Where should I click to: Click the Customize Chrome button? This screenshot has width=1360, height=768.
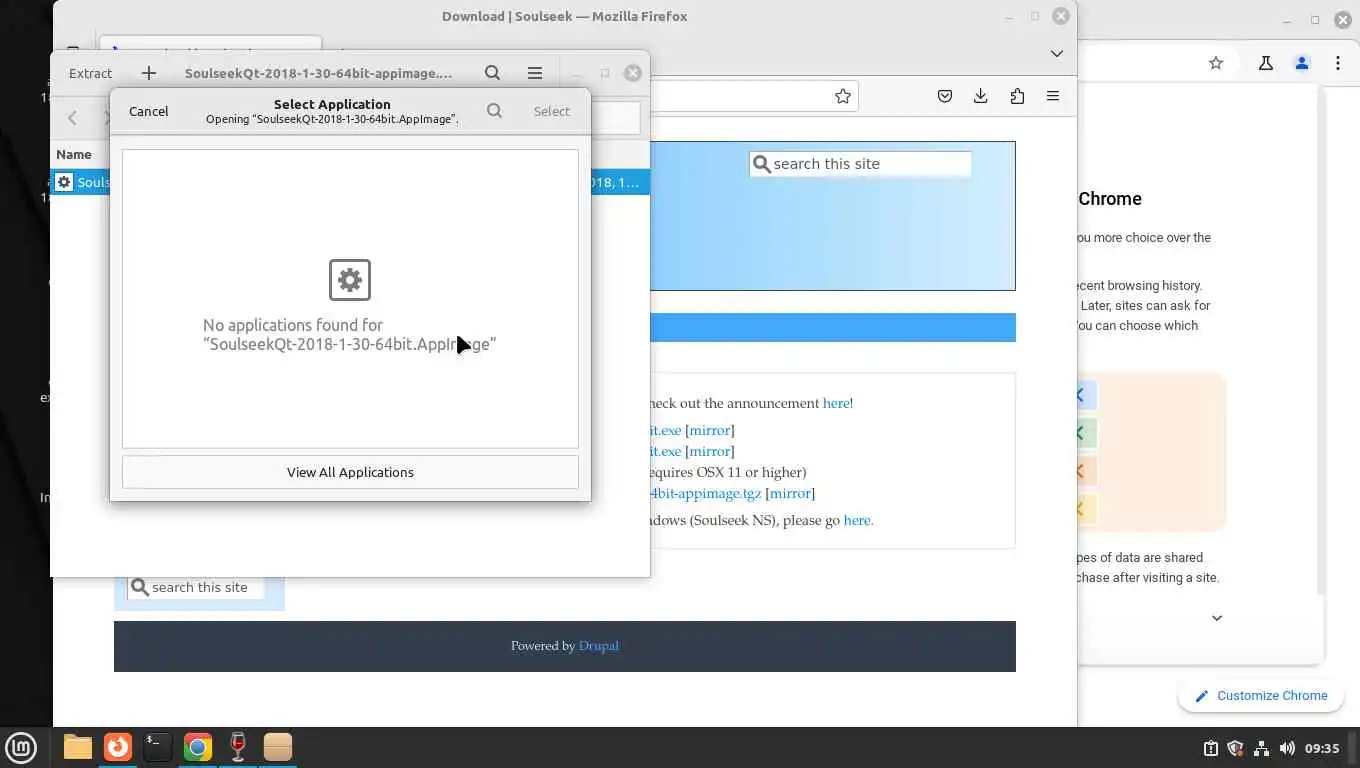click(1261, 696)
